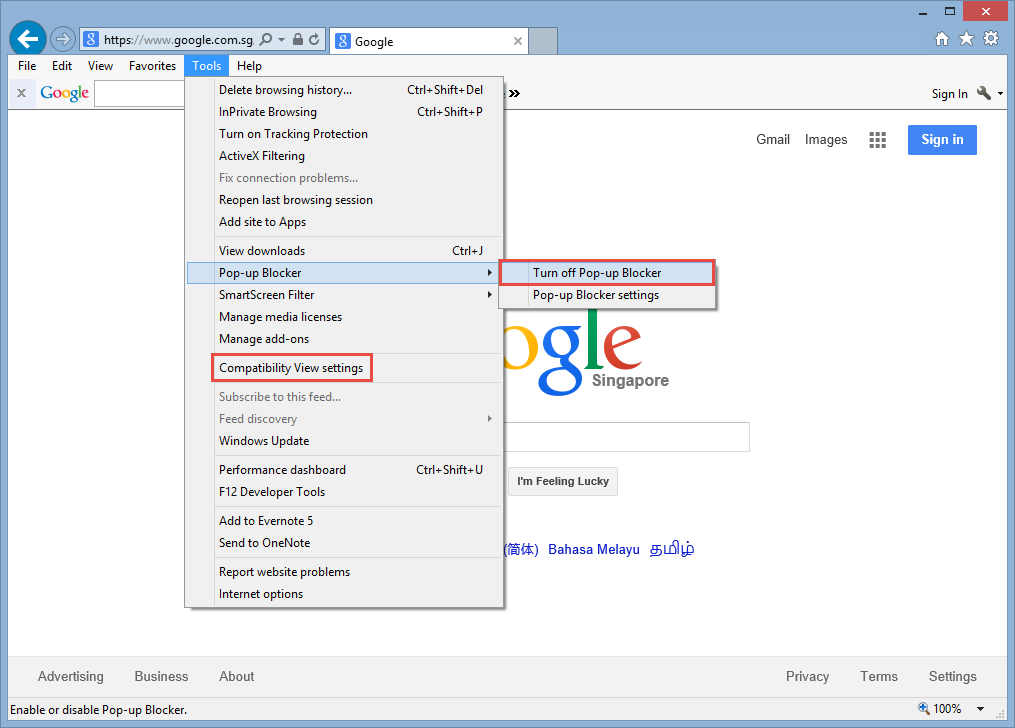Click the blue Sign in button
1015x728 pixels.
click(x=942, y=140)
